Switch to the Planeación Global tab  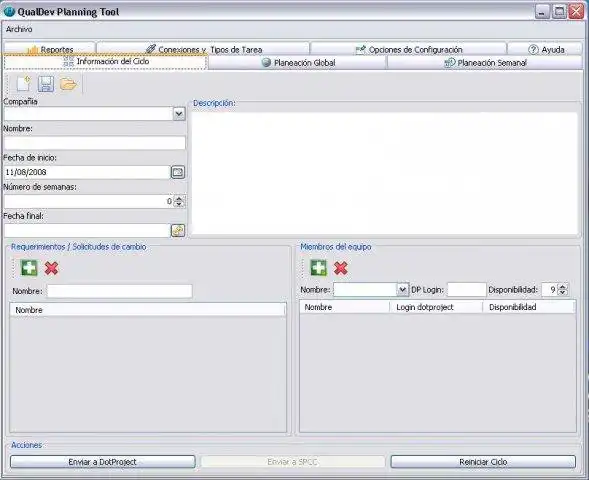(x=298, y=63)
